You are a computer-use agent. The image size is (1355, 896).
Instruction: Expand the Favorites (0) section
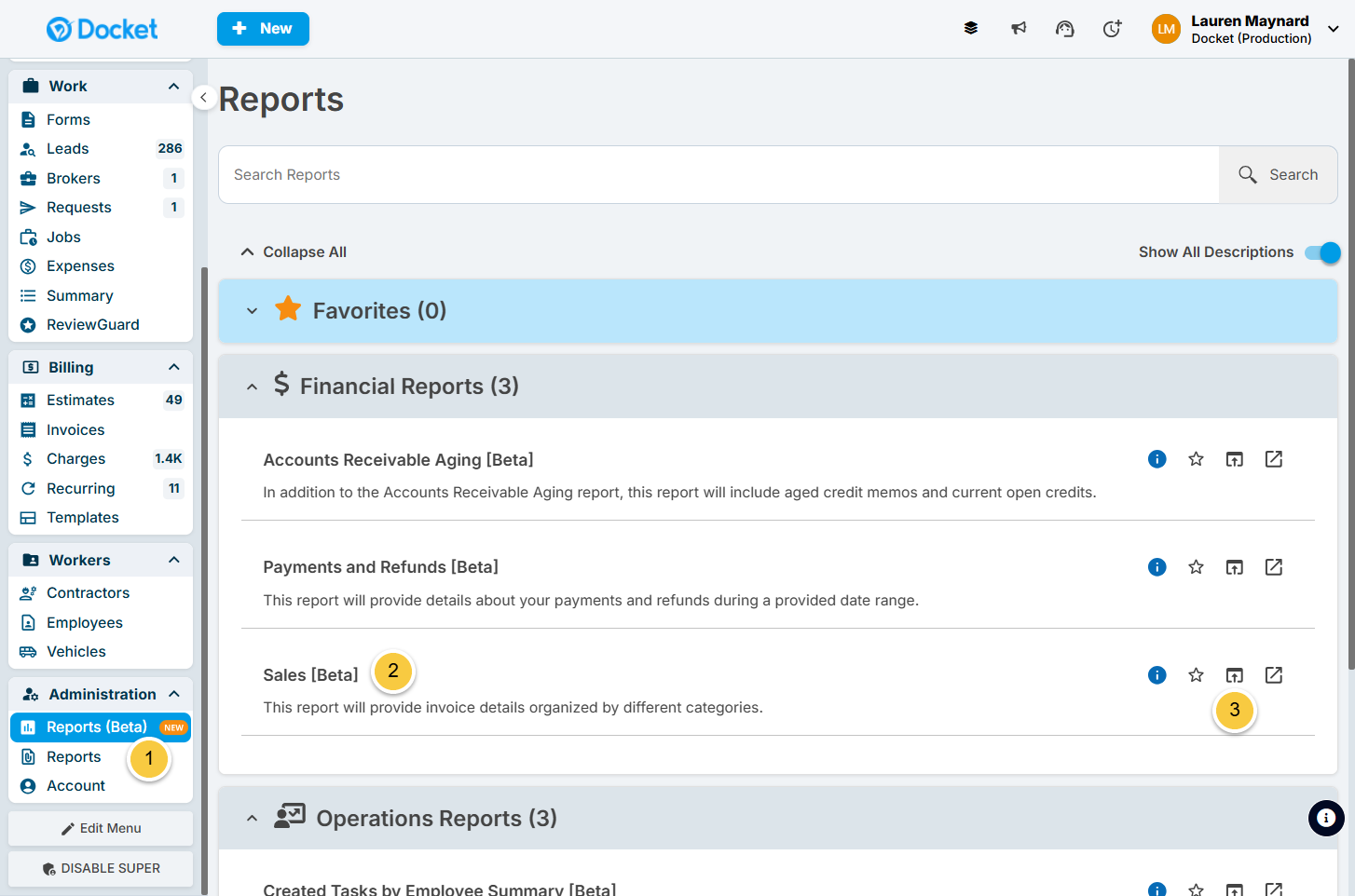252,311
